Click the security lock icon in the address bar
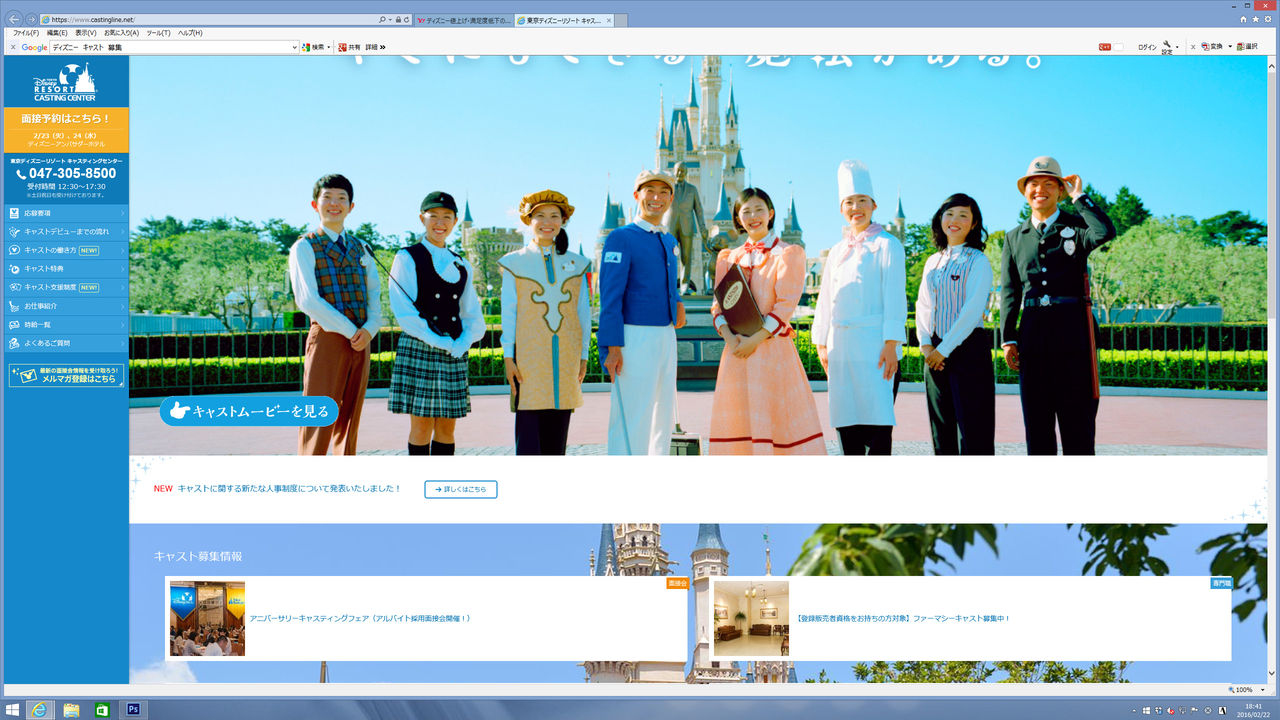1280x720 pixels. point(398,19)
